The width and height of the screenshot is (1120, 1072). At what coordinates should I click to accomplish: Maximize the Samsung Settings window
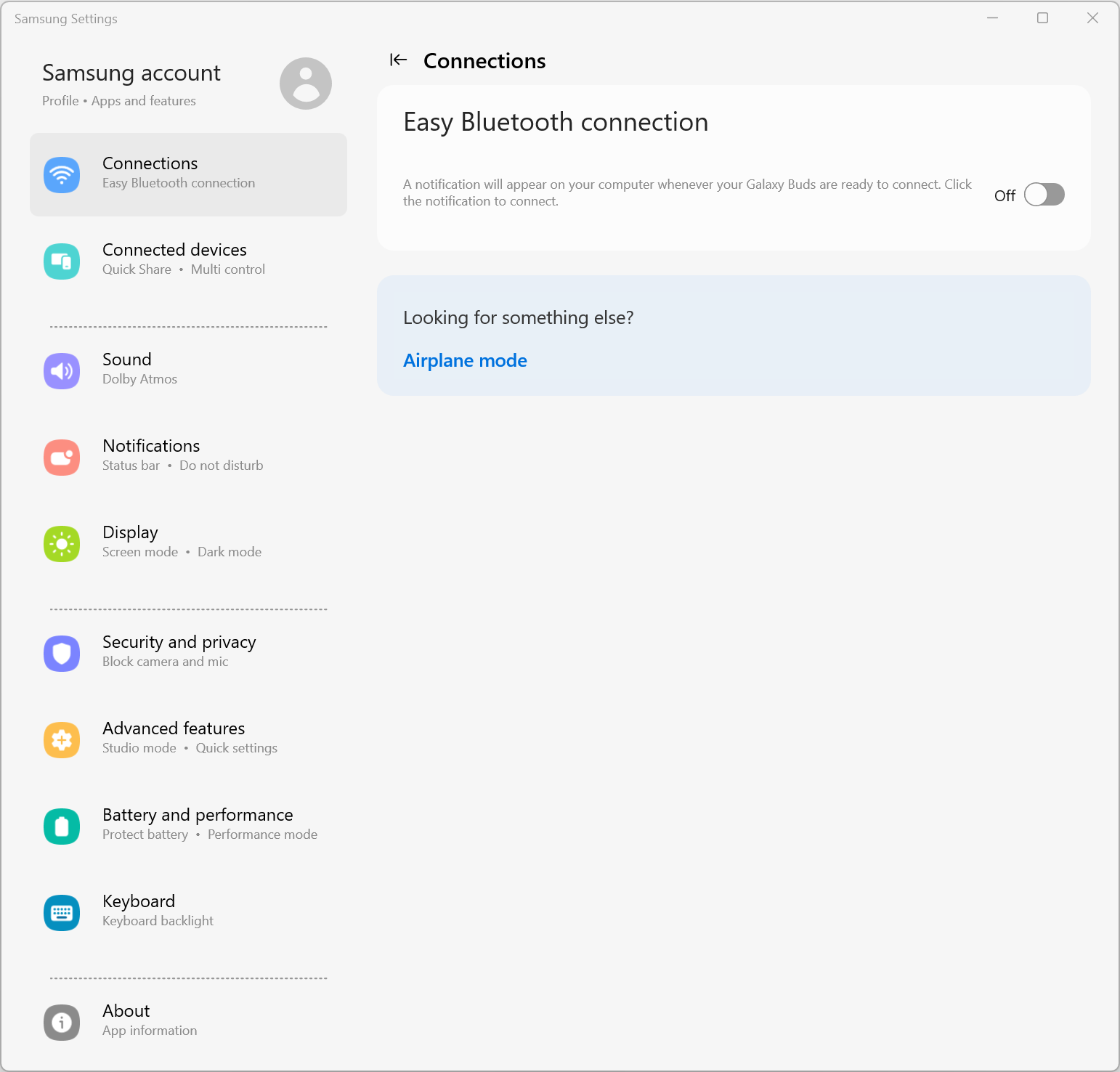click(1042, 18)
